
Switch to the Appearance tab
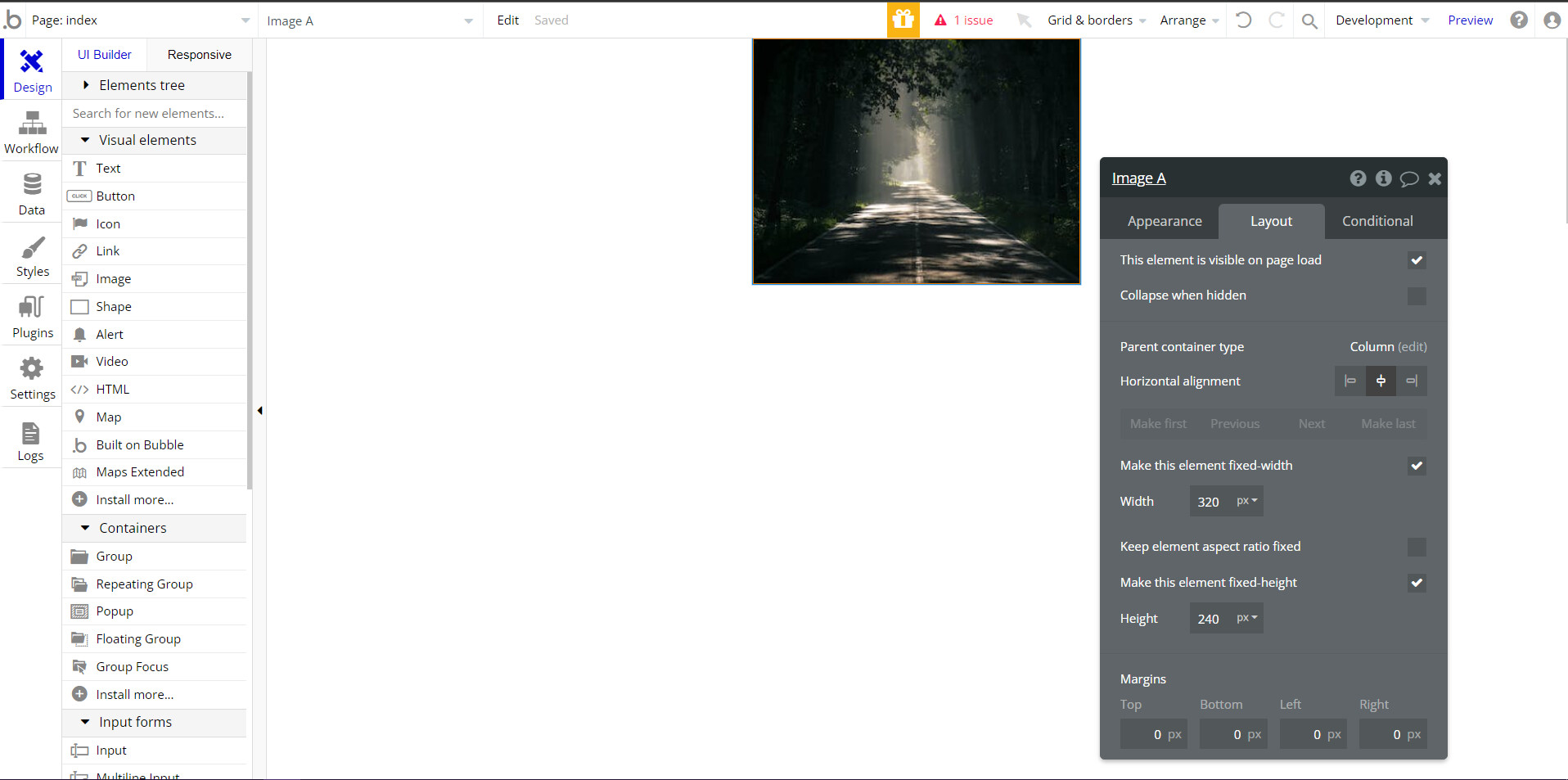[x=1164, y=221]
